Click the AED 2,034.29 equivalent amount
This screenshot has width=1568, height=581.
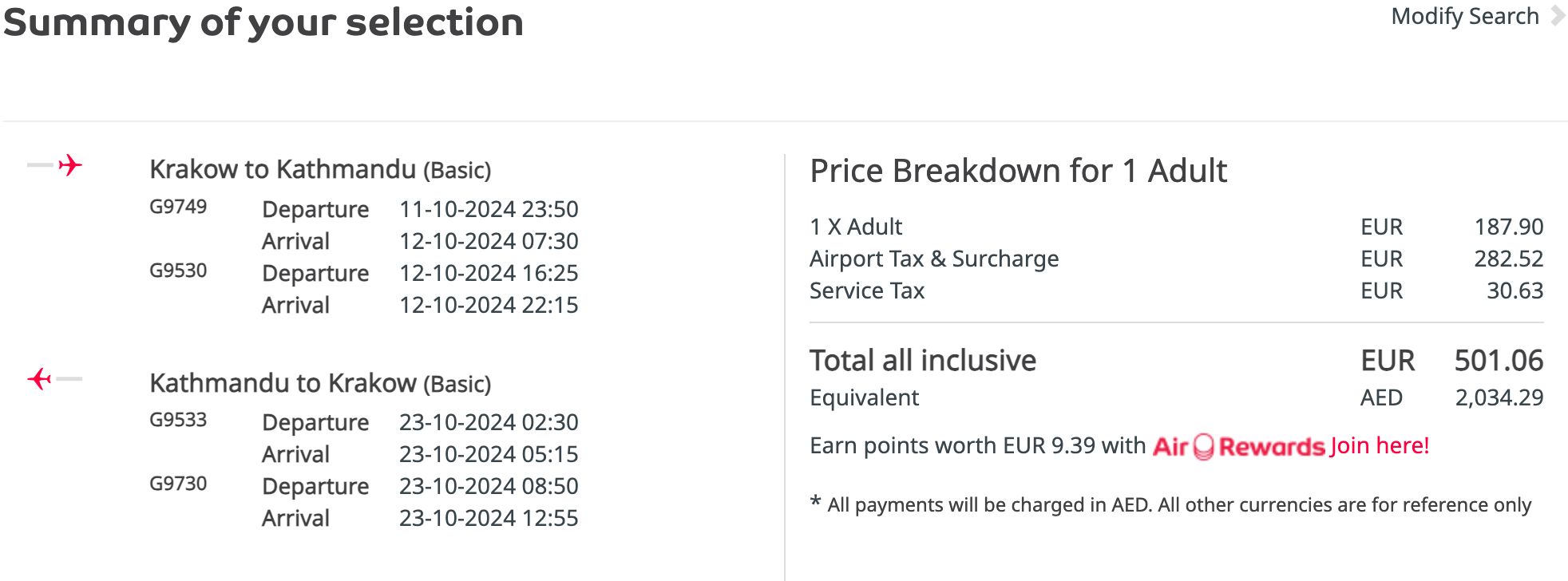pyautogui.click(x=1499, y=397)
